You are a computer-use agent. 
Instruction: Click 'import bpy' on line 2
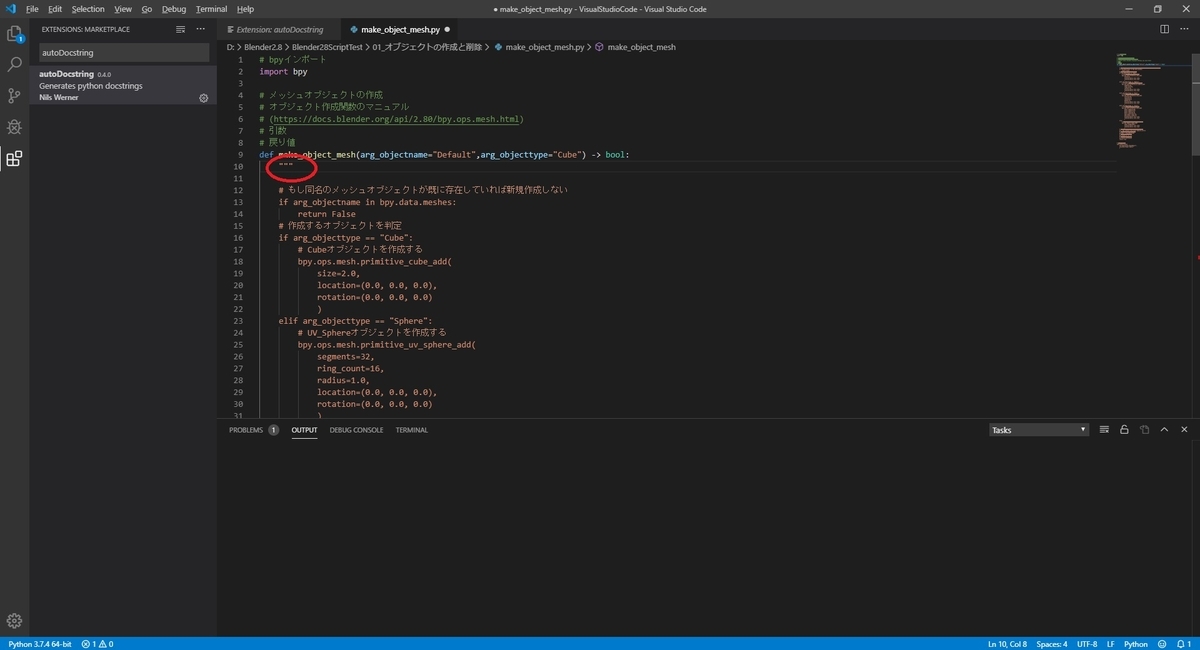(x=283, y=71)
